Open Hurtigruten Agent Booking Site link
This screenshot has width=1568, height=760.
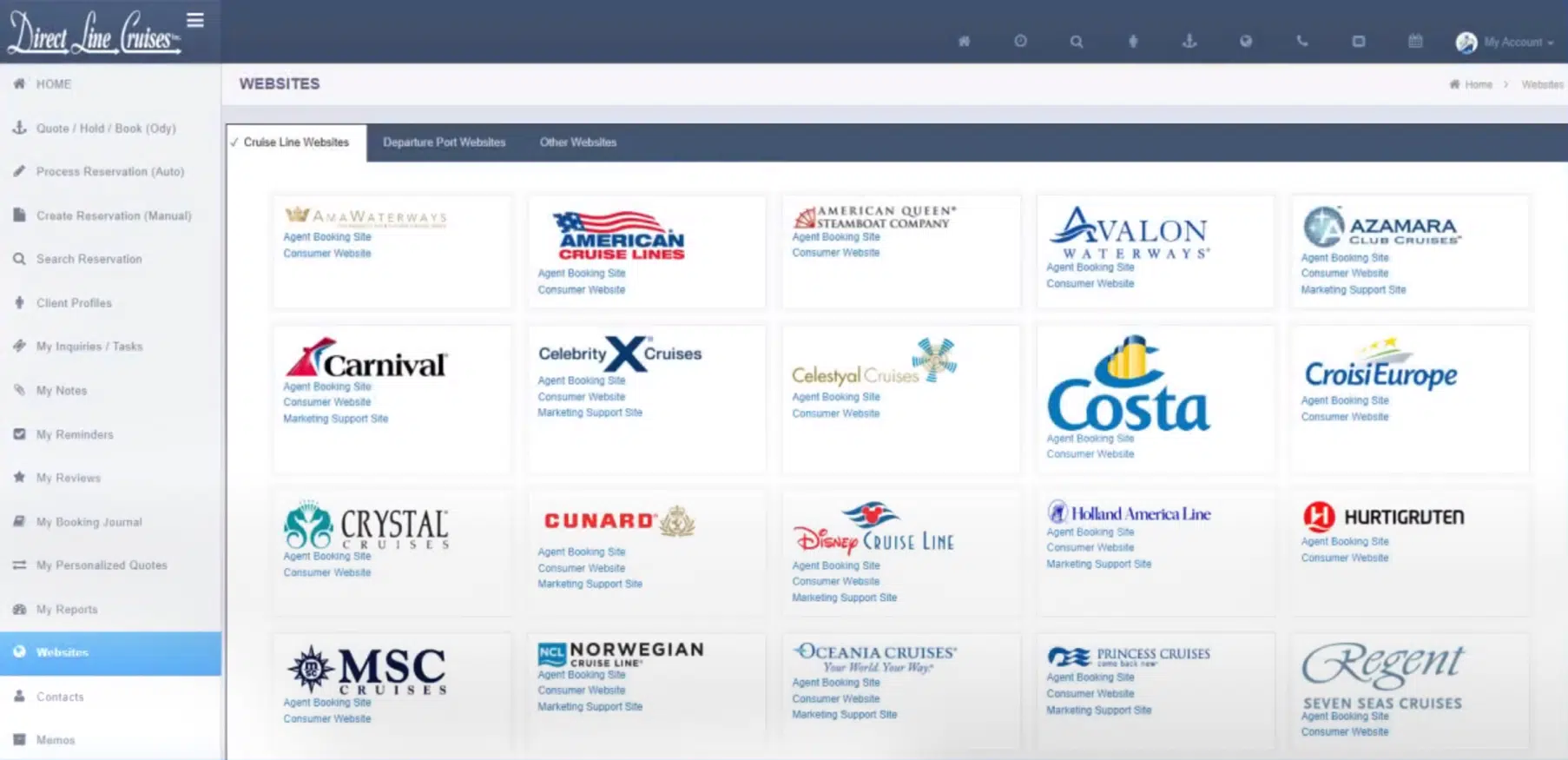[1344, 542]
